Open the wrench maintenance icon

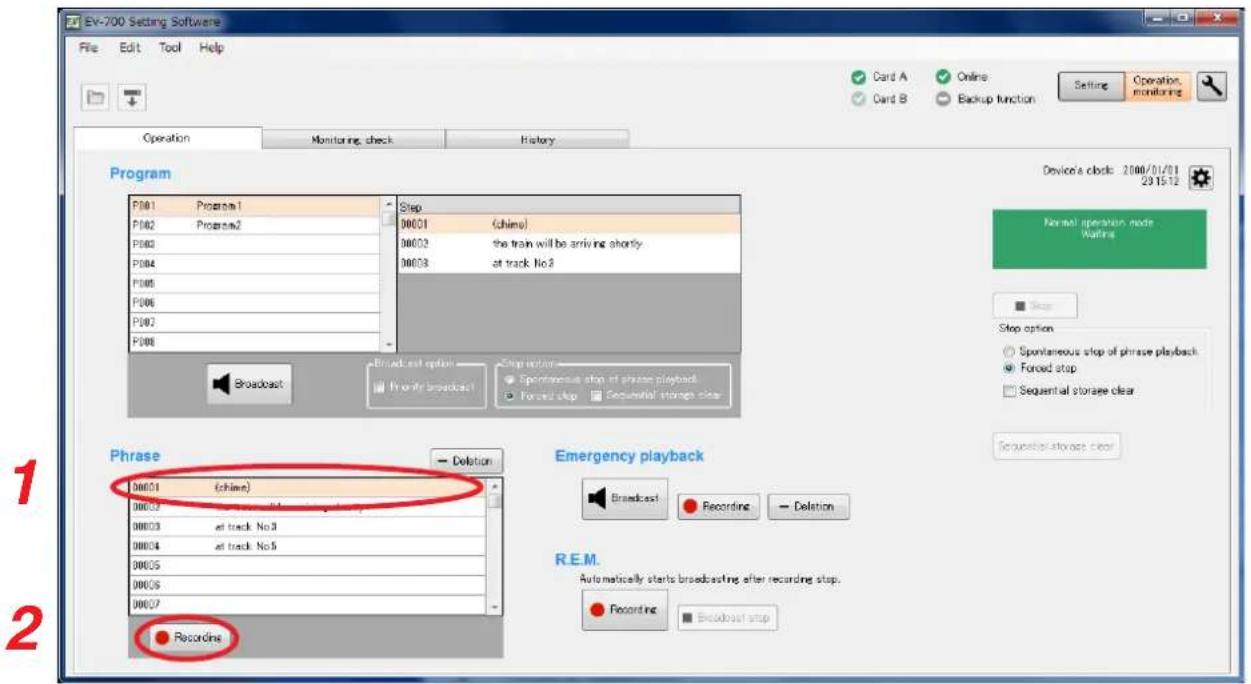pyautogui.click(x=1212, y=88)
